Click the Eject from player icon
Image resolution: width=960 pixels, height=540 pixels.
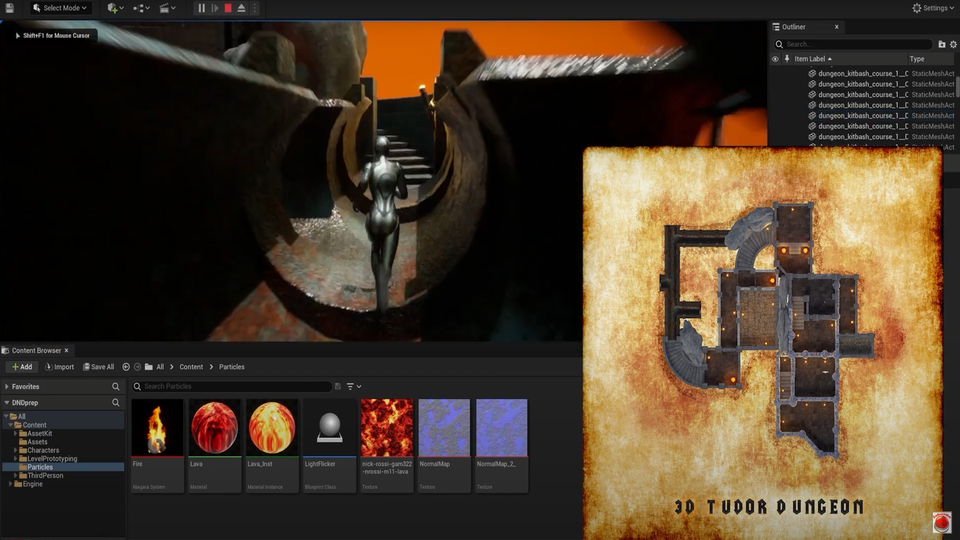[242, 8]
